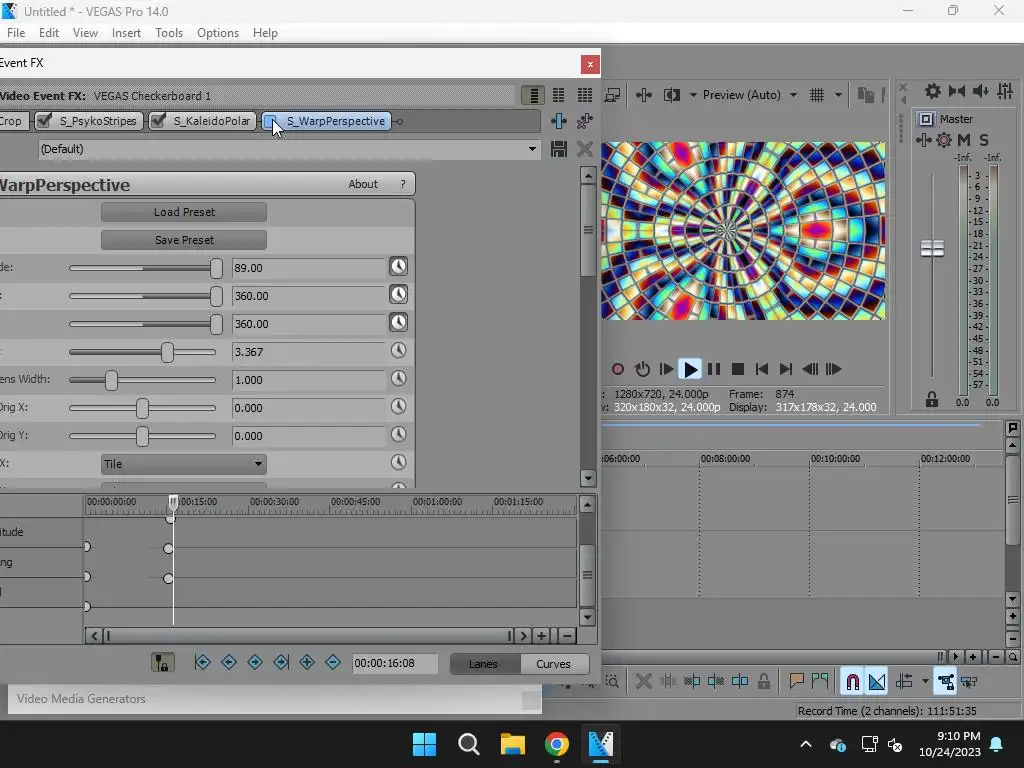Open File Explorer from the taskbar
The width and height of the screenshot is (1024, 768).
point(513,744)
